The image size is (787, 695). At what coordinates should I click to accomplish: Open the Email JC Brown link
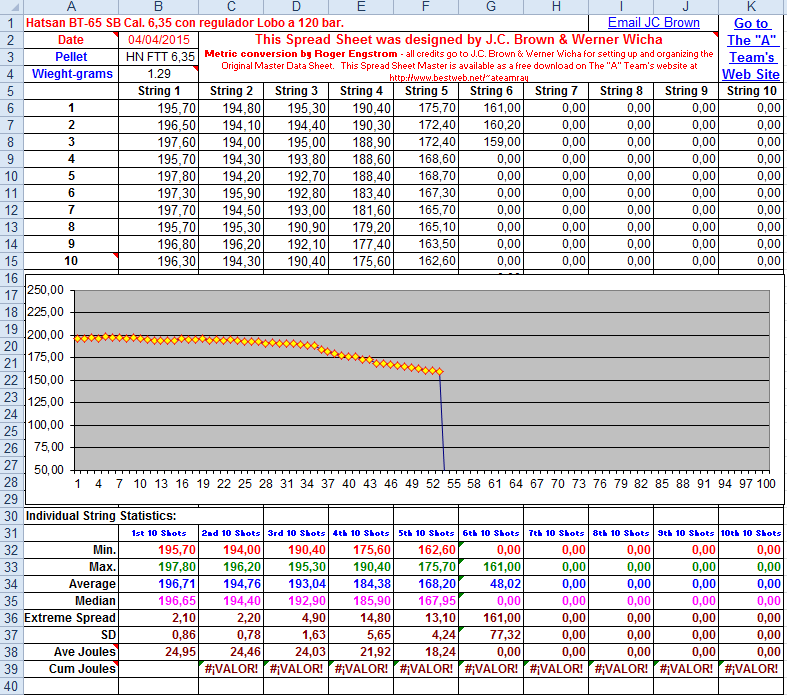point(653,22)
